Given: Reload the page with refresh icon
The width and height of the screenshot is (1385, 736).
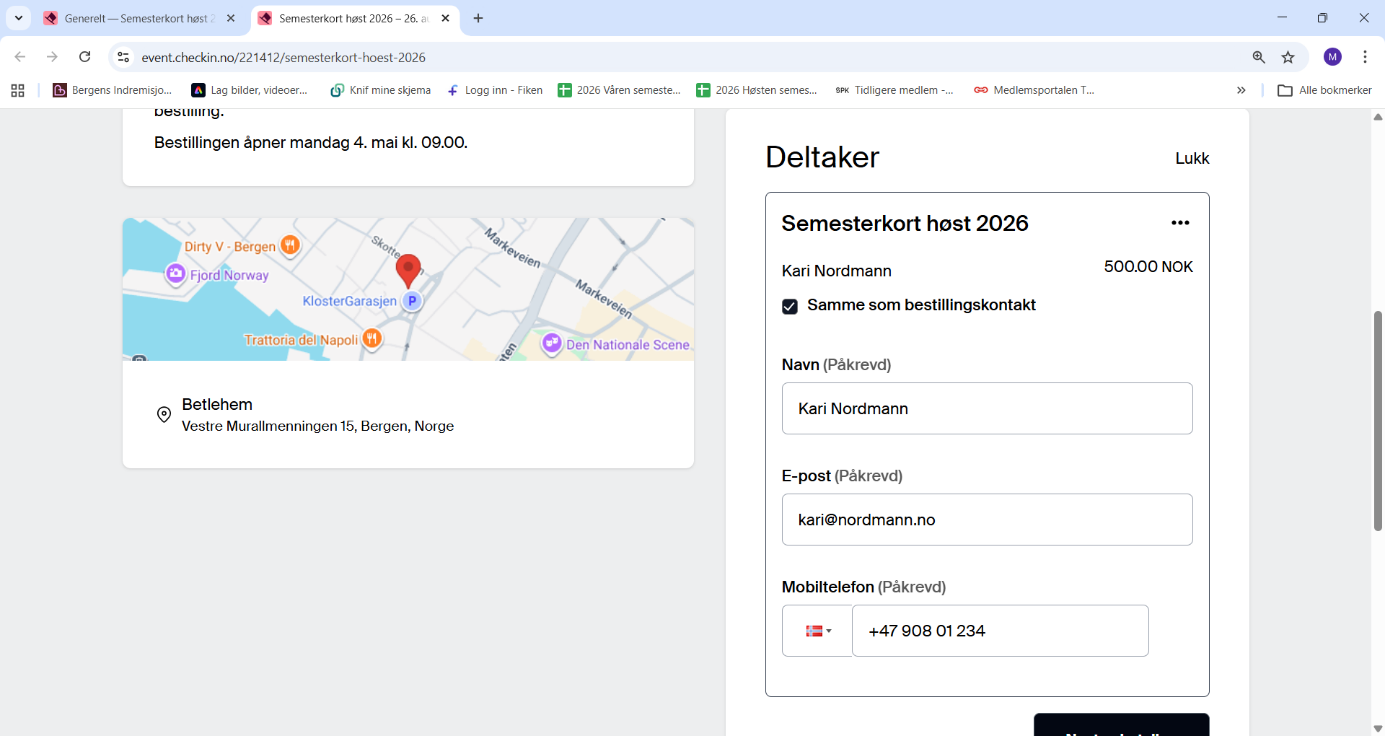Looking at the screenshot, I should (85, 57).
